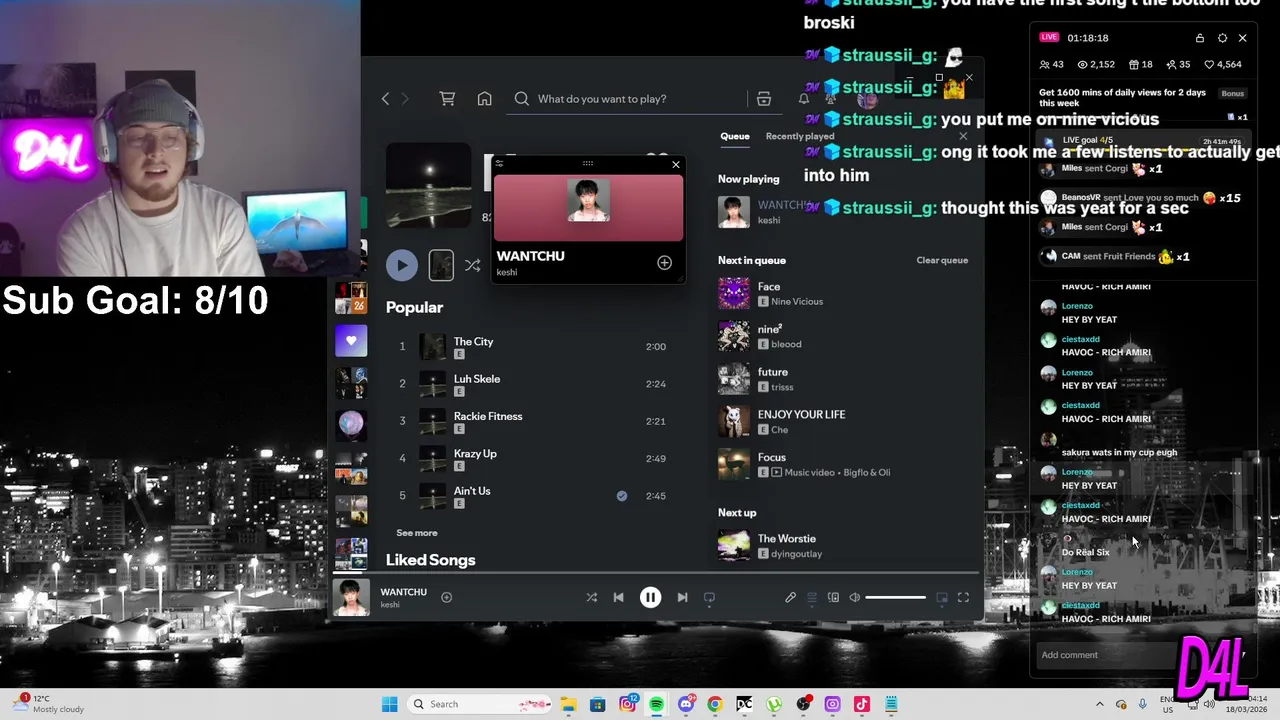
Task: Enter Spotify full screen mode
Action: pyautogui.click(x=963, y=597)
